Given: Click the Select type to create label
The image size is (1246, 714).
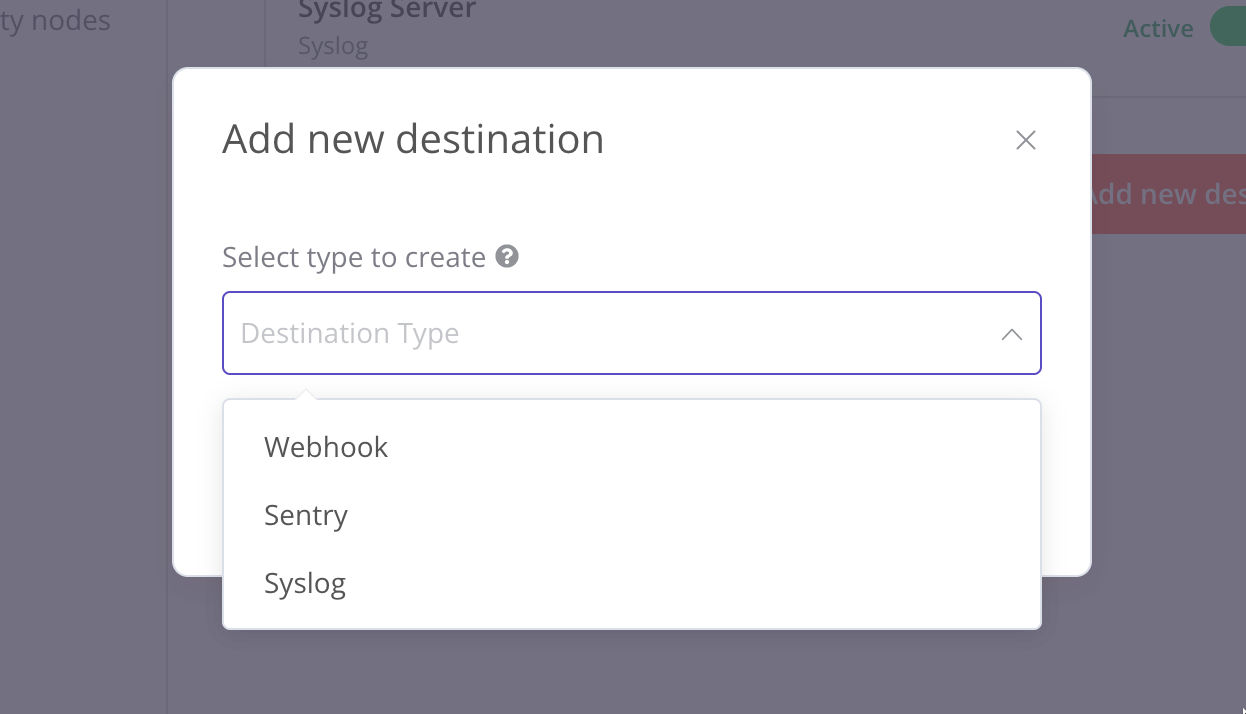Looking at the screenshot, I should click(354, 257).
